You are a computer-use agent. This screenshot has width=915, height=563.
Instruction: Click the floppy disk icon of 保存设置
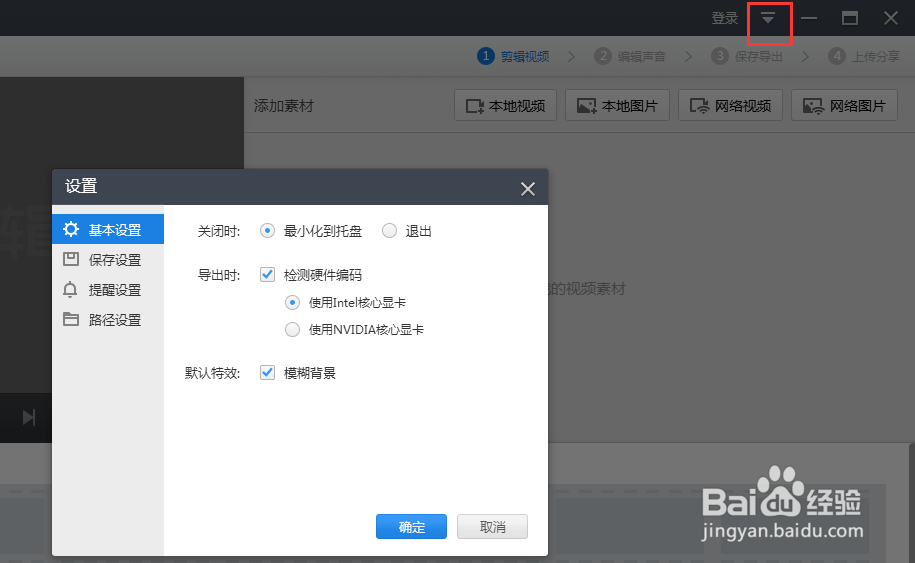pos(71,259)
